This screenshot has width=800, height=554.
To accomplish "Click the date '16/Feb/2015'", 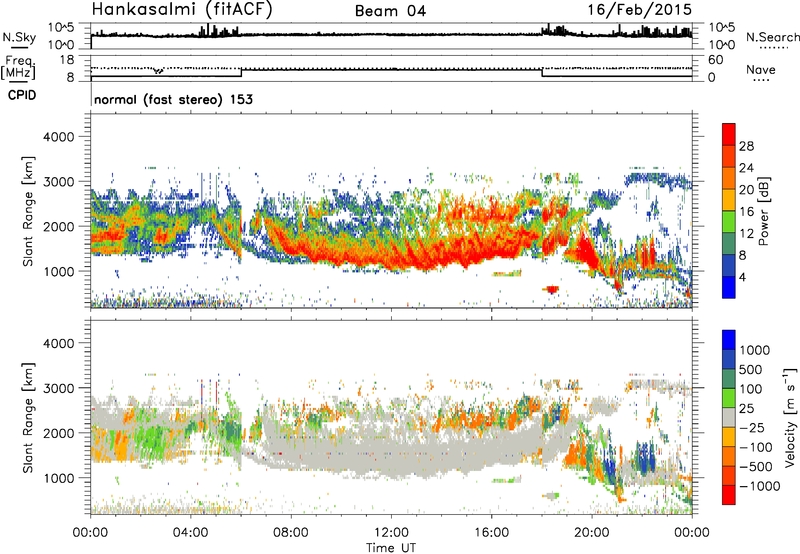I will [640, 10].
